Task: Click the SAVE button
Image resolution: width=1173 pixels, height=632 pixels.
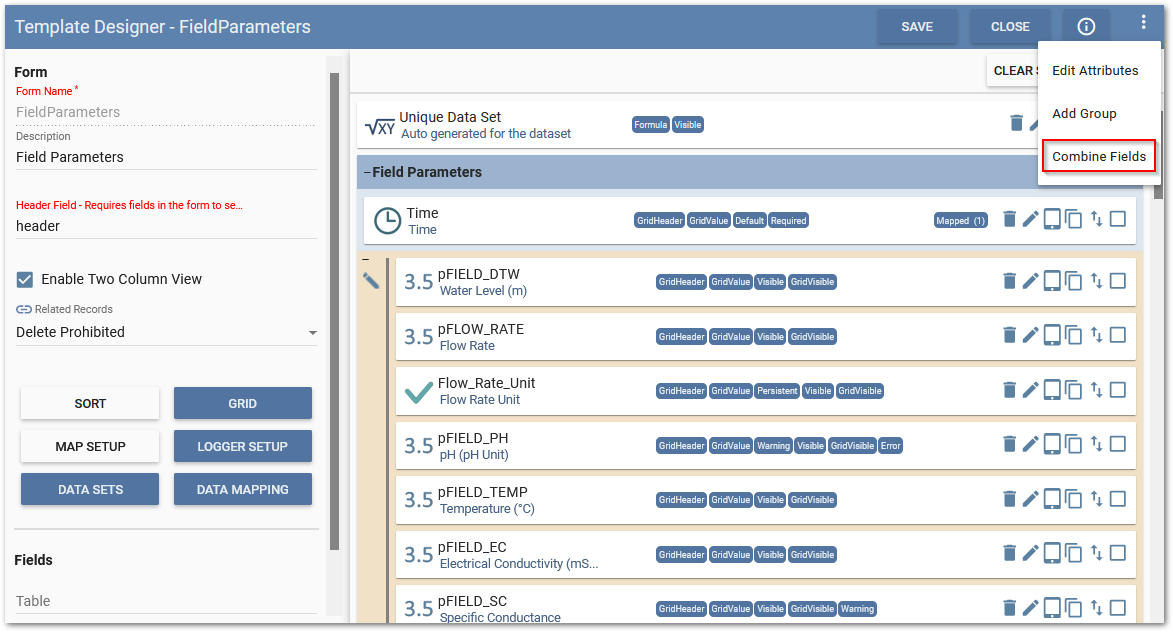Action: tap(917, 27)
